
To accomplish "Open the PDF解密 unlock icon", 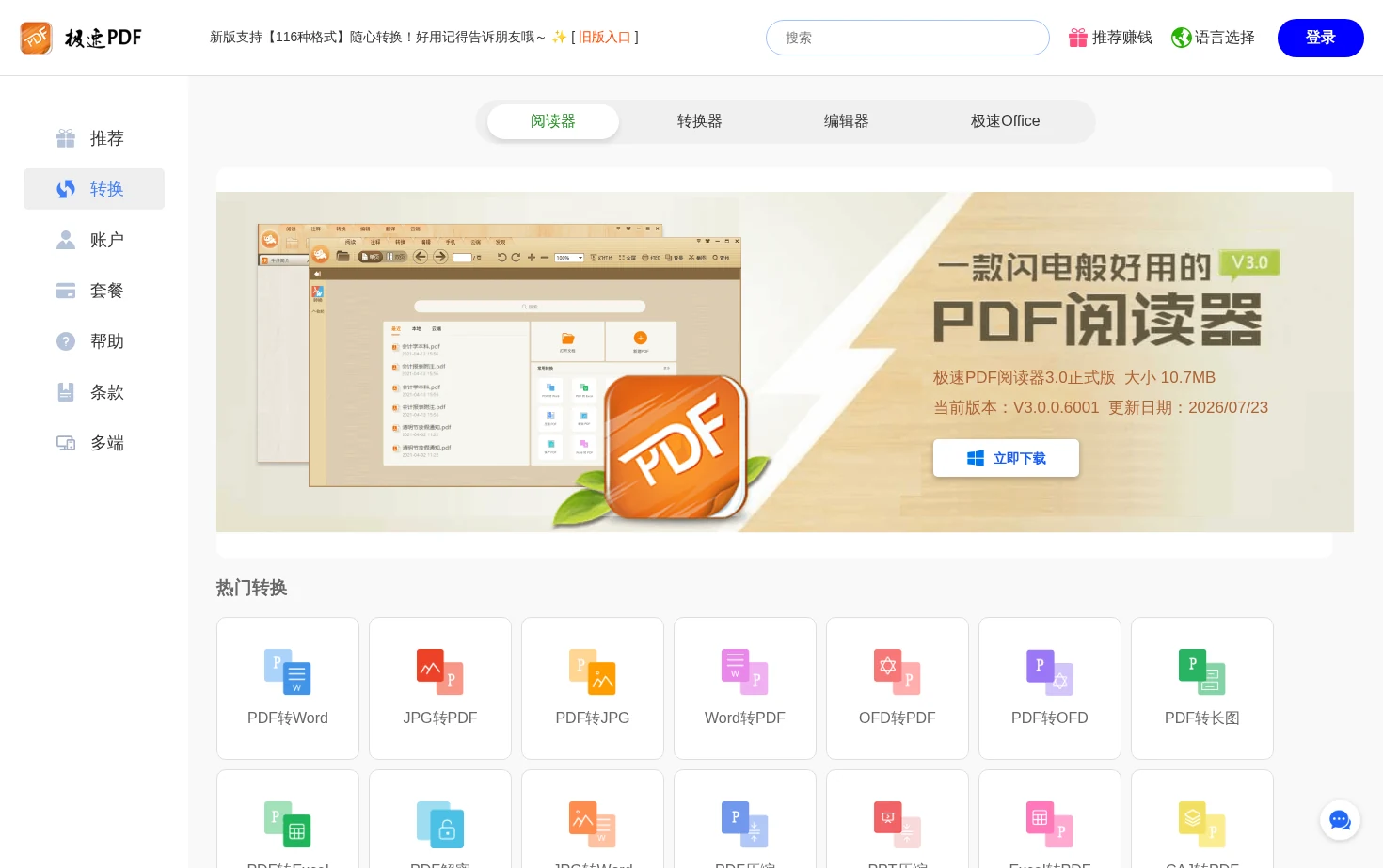I will (440, 825).
